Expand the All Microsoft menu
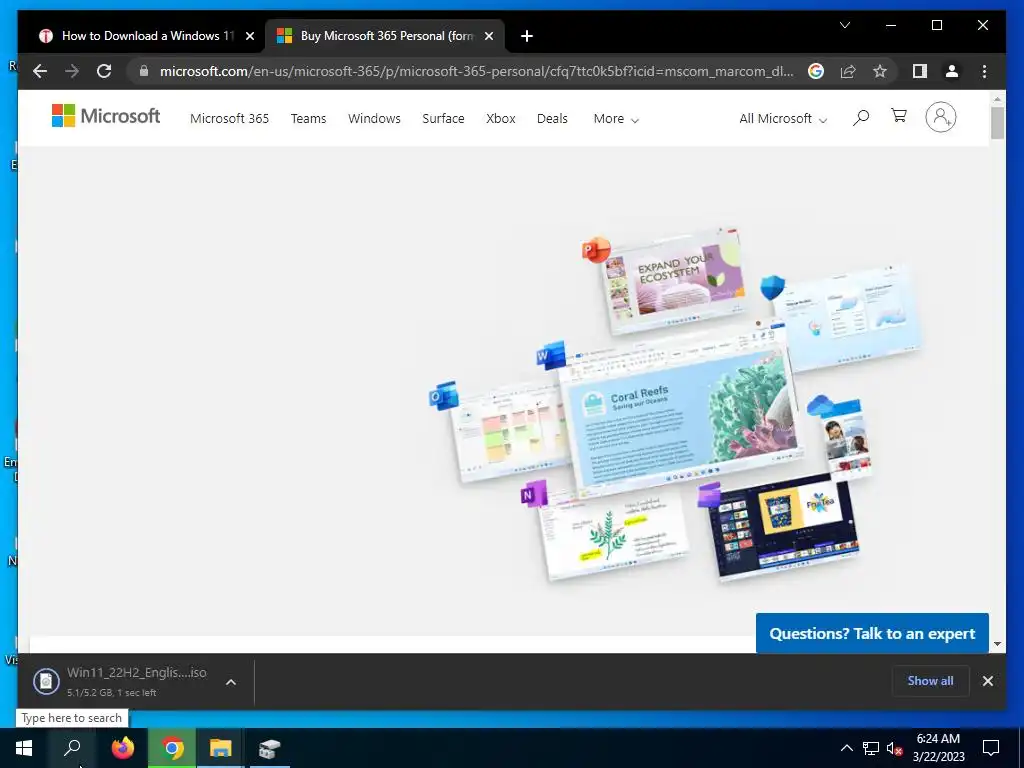Viewport: 1024px width, 768px height. pyautogui.click(x=783, y=119)
